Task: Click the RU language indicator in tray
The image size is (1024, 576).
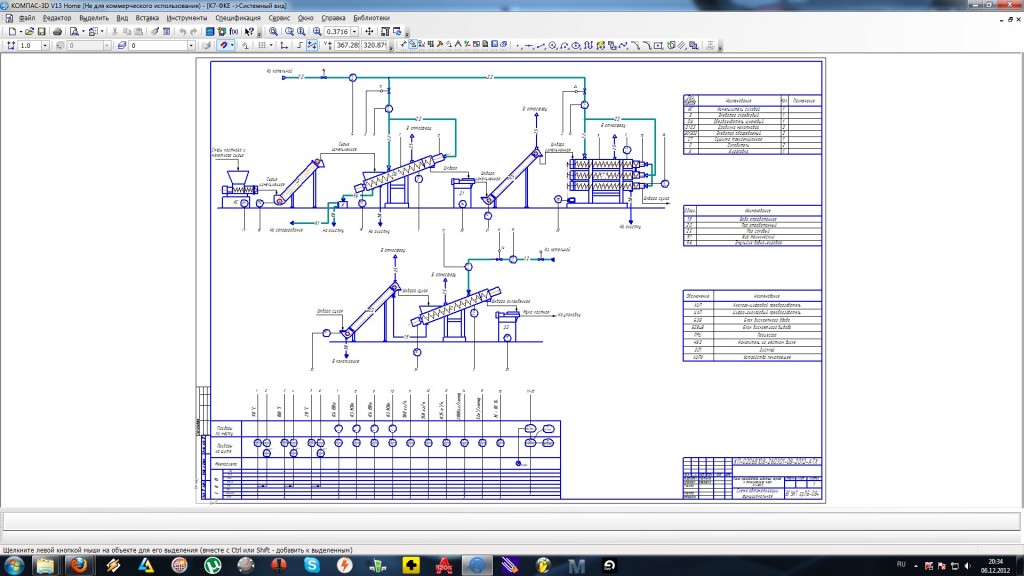Action: tap(901, 564)
